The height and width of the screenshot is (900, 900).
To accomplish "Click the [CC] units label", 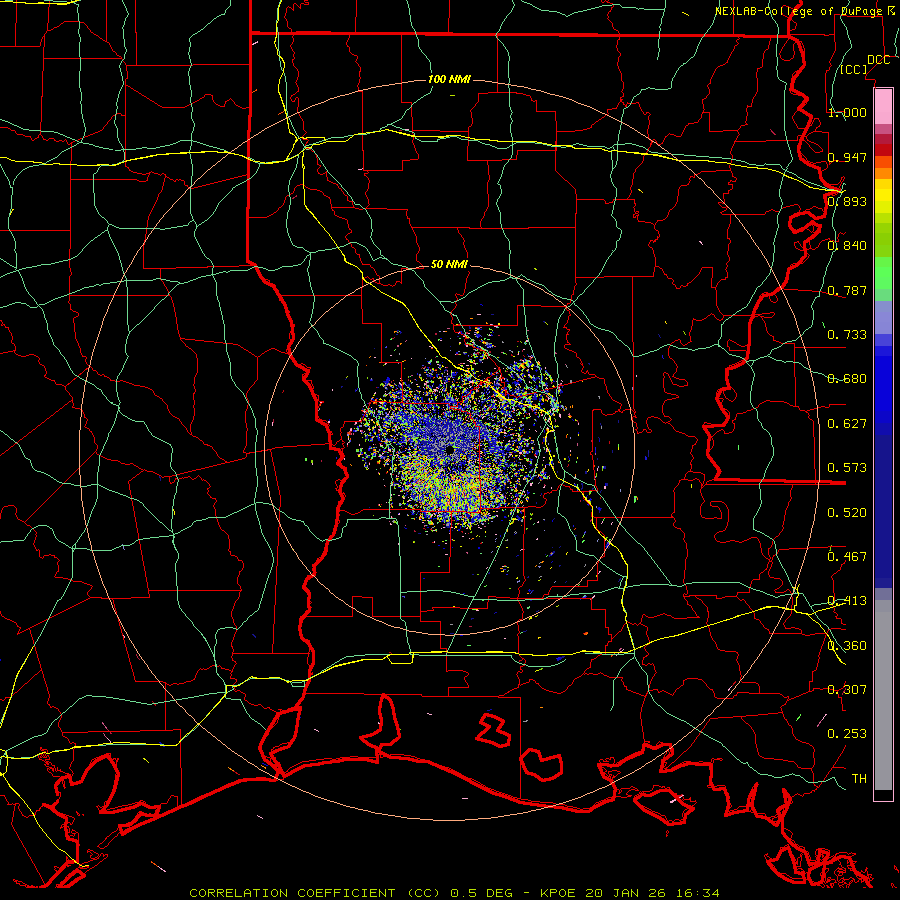I will [854, 69].
